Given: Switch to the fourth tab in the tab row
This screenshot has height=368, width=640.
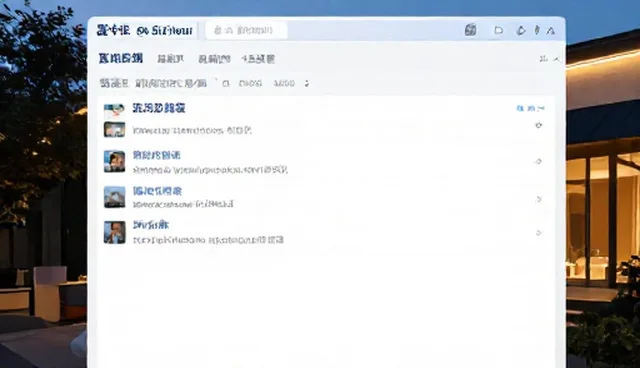Looking at the screenshot, I should click(x=258, y=59).
